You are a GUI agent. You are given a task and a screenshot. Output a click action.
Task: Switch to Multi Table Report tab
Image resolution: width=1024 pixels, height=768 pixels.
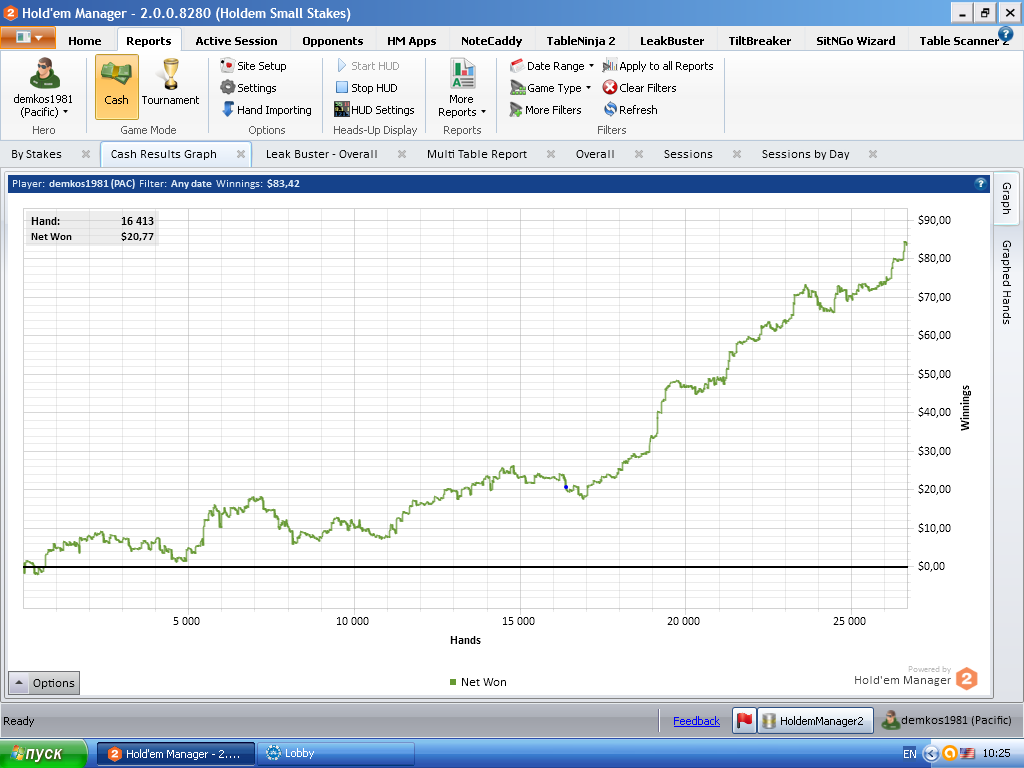(477, 154)
